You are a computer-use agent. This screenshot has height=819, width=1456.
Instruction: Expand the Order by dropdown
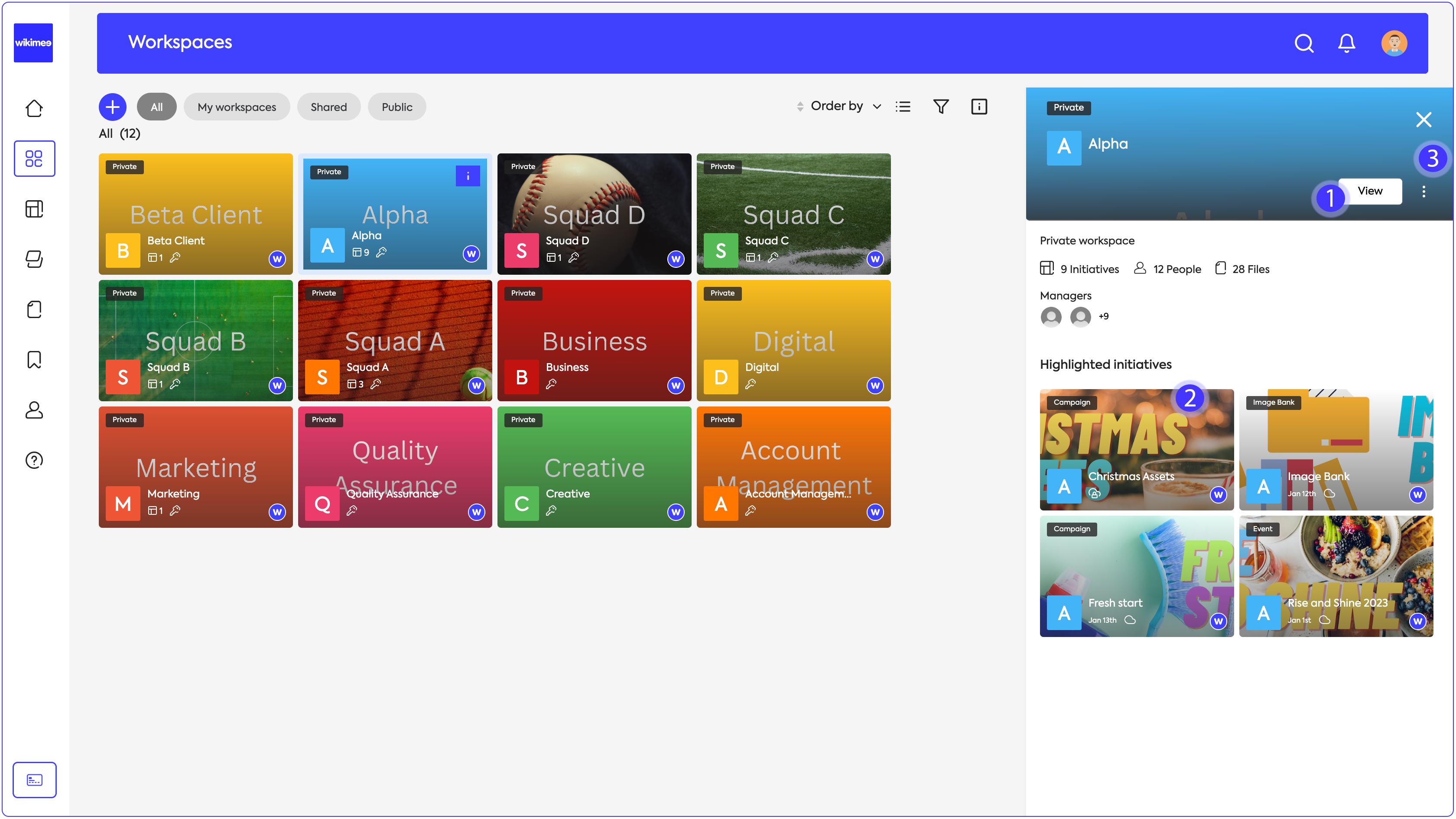coord(845,106)
